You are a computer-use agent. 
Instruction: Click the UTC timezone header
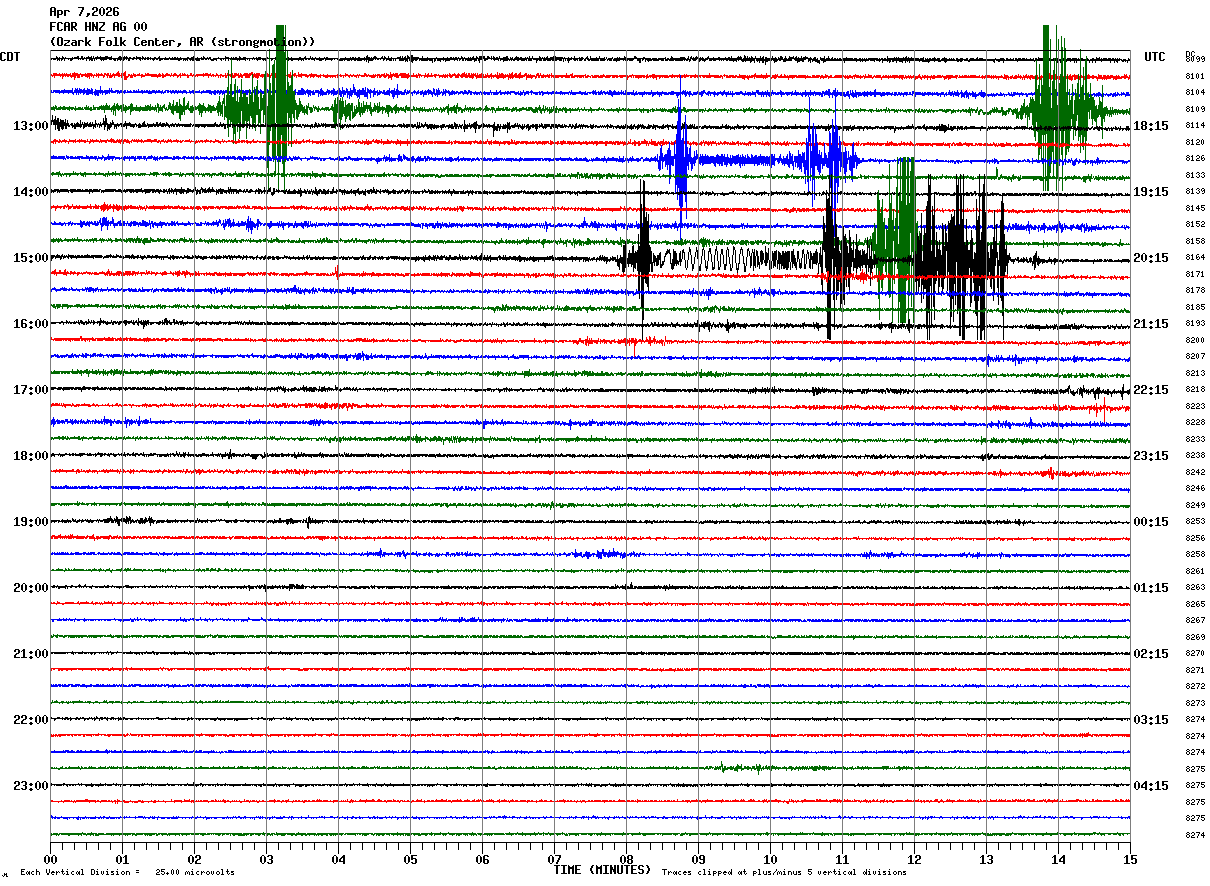click(x=1155, y=57)
